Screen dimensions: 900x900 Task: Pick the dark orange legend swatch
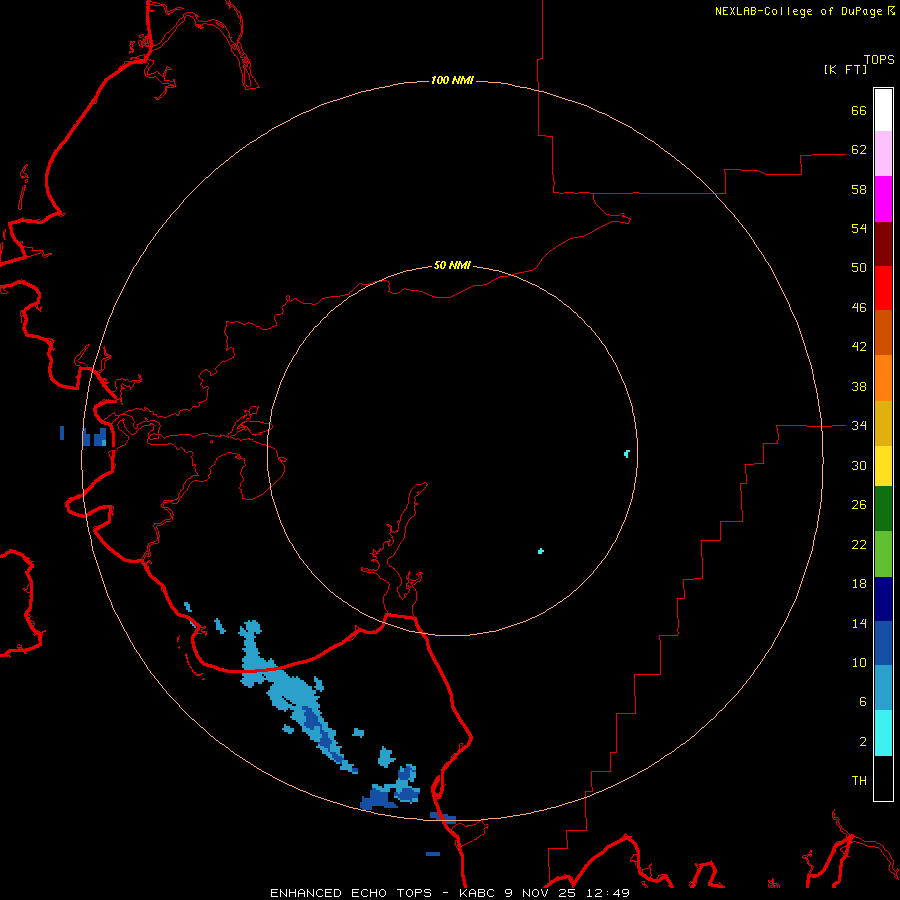[883, 333]
